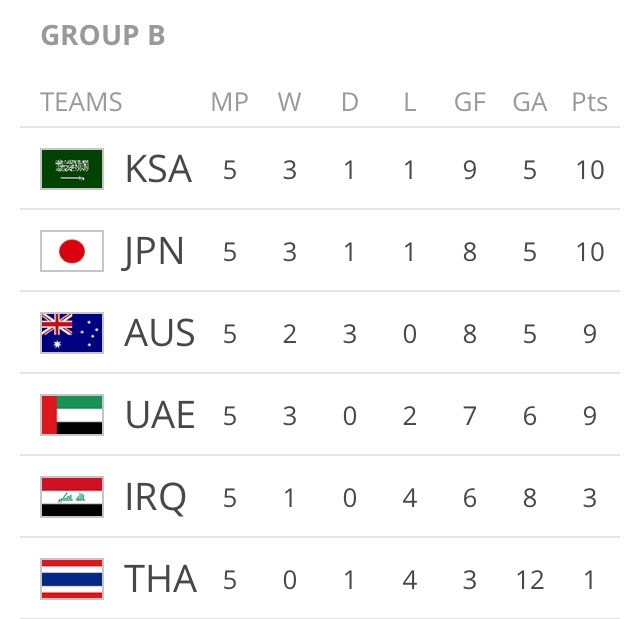Click the GF column header
This screenshot has height=619, width=640.
(470, 102)
